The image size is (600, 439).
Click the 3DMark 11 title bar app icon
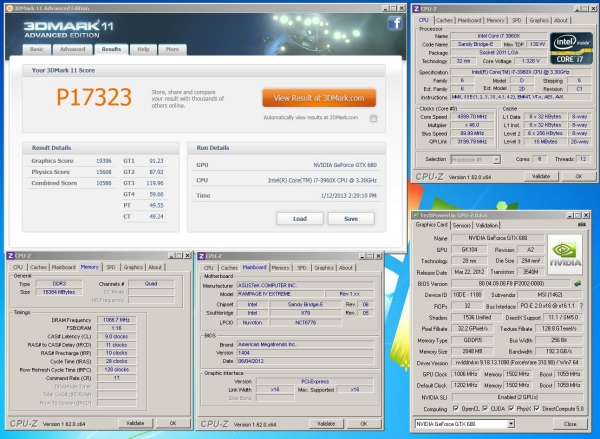10,8
